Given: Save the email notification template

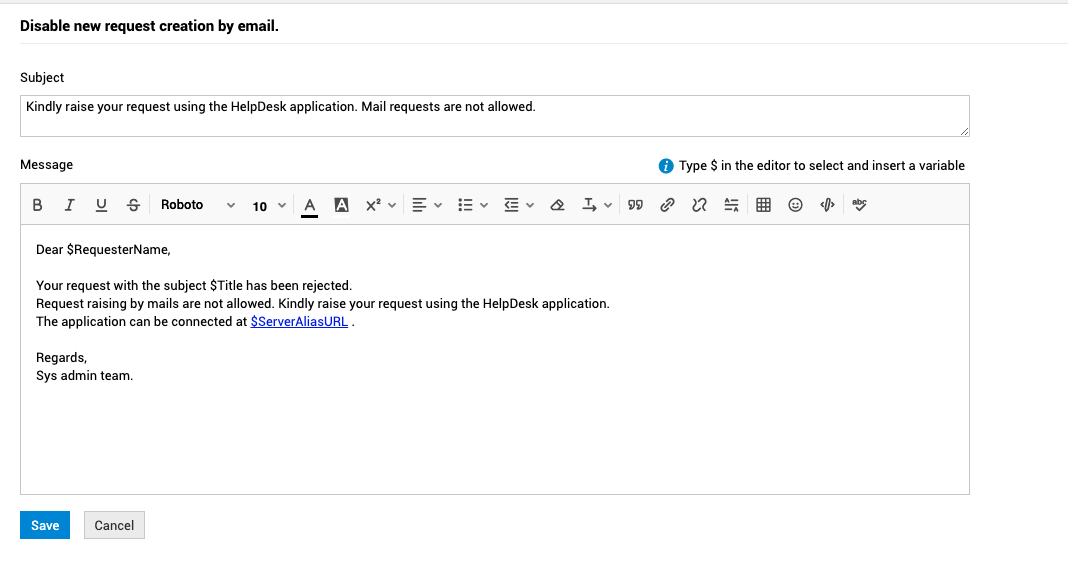Looking at the screenshot, I should click(x=44, y=525).
